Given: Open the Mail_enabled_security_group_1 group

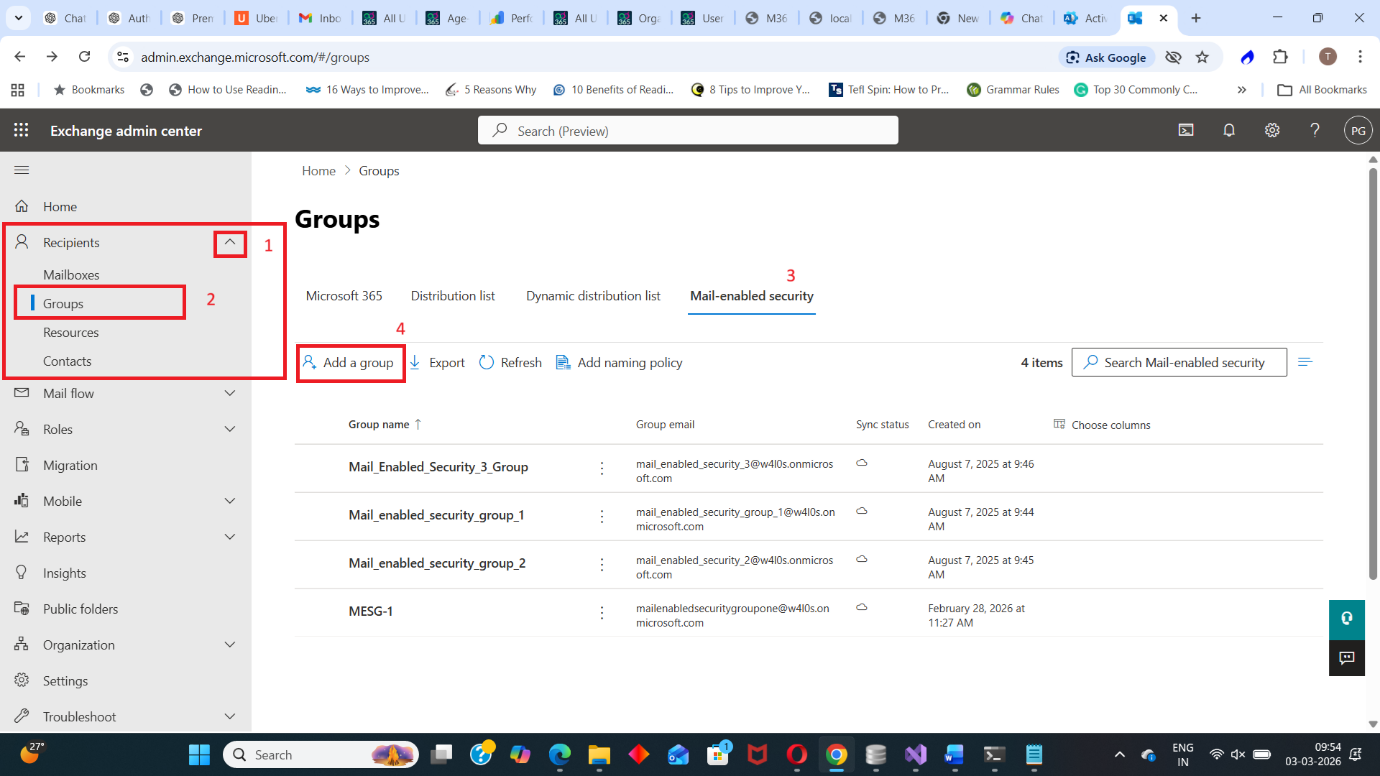Looking at the screenshot, I should 436,515.
